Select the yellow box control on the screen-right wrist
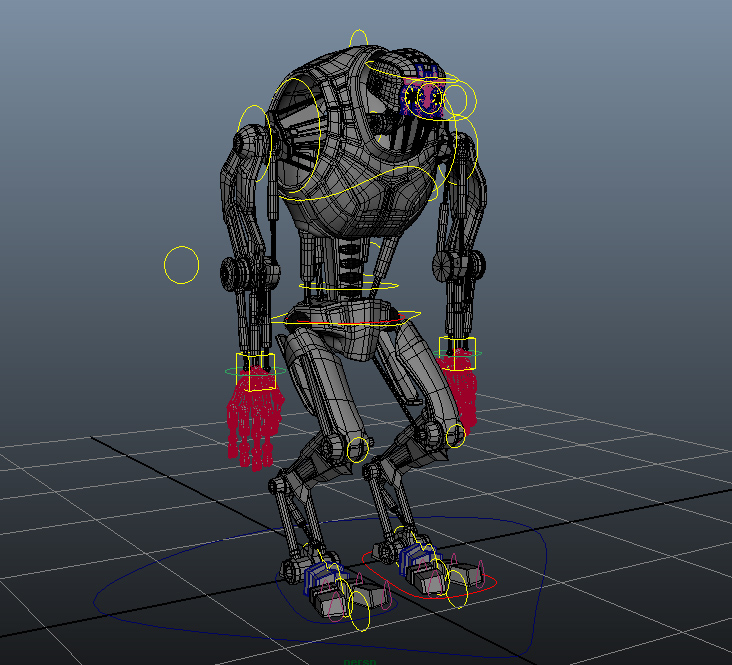This screenshot has width=732, height=665. coord(457,354)
